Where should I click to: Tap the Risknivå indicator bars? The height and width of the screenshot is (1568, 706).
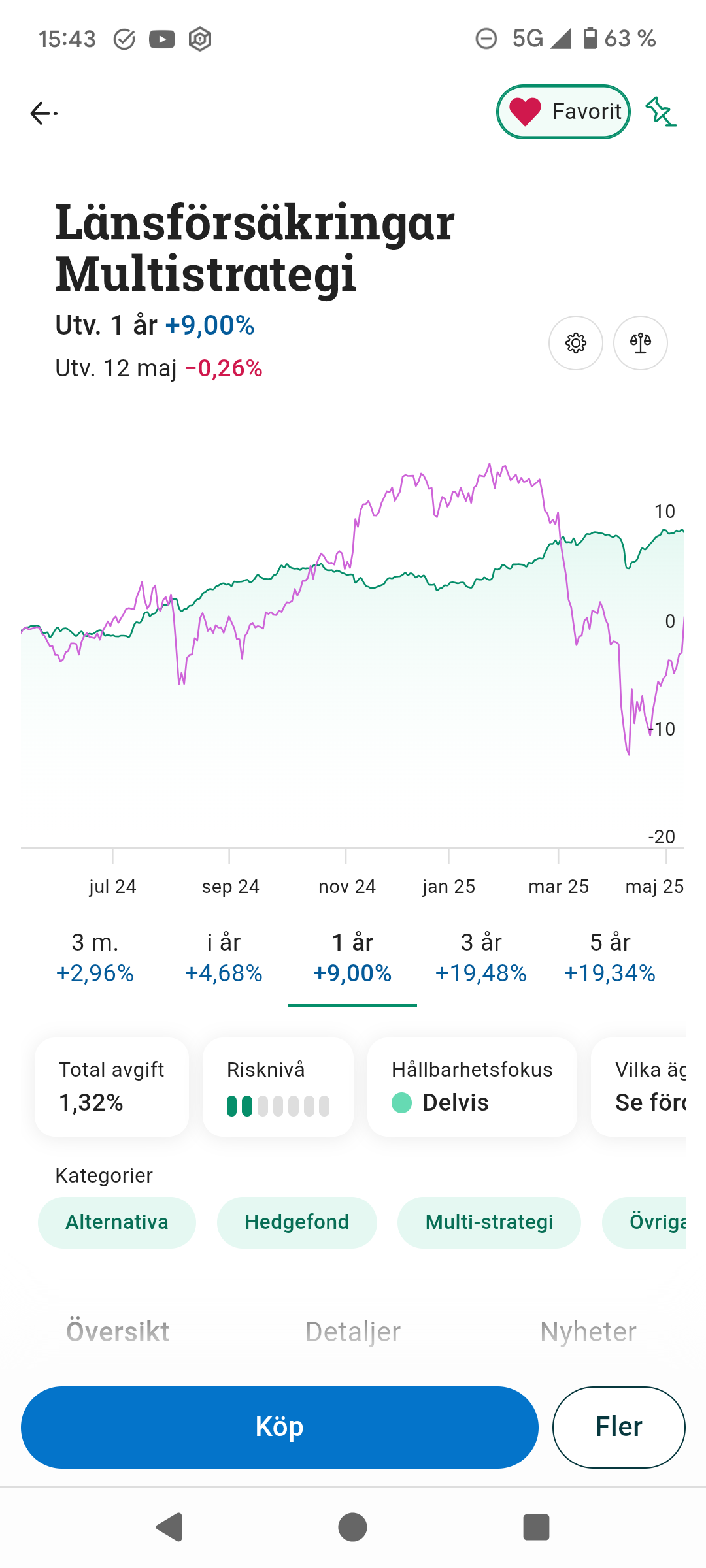click(278, 1106)
